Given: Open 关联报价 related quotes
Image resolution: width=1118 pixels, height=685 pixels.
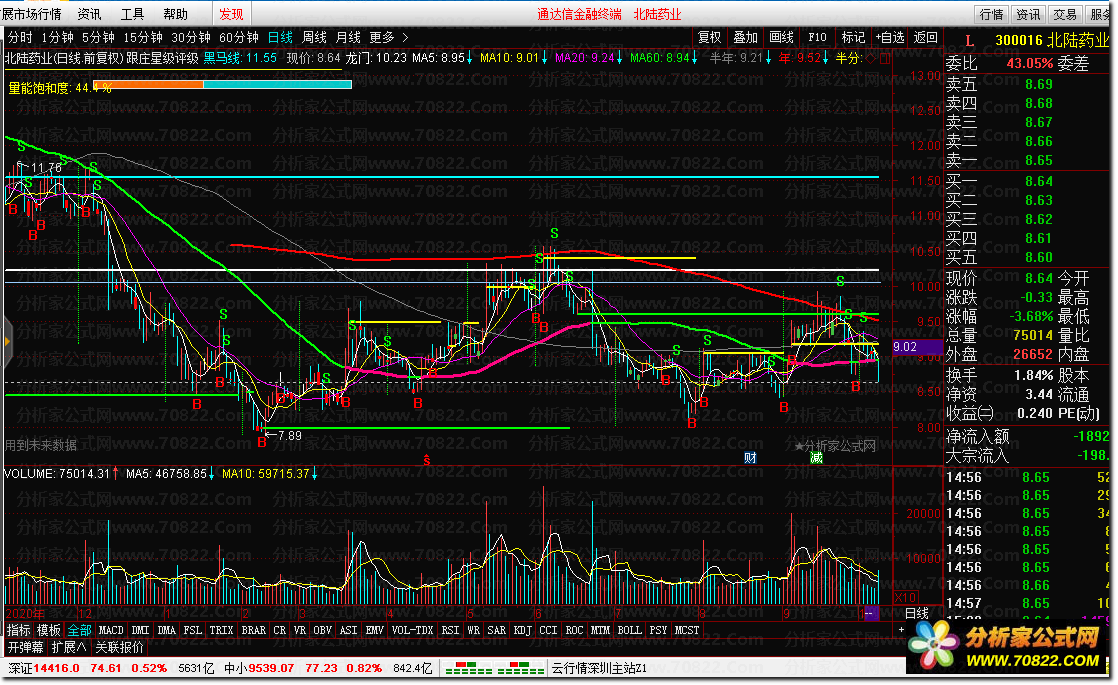Looking at the screenshot, I should 119,647.
